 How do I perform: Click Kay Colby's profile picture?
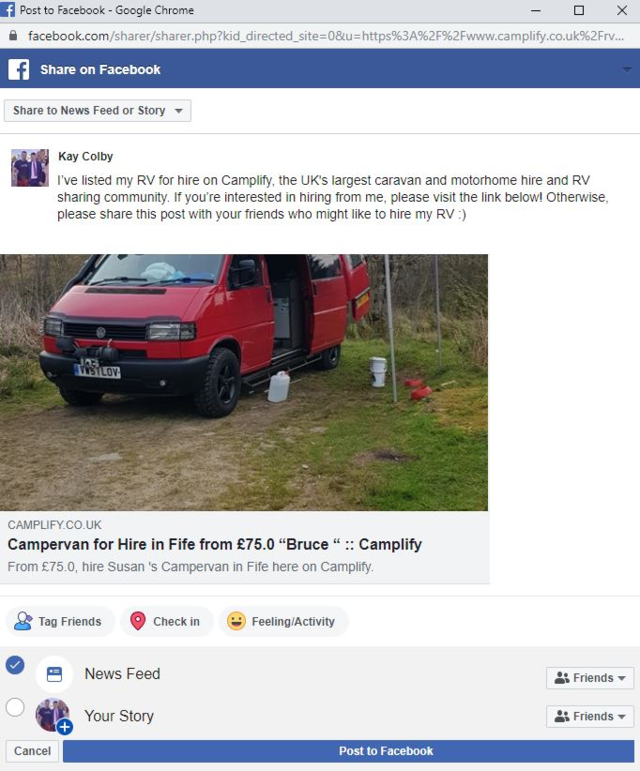coord(30,168)
